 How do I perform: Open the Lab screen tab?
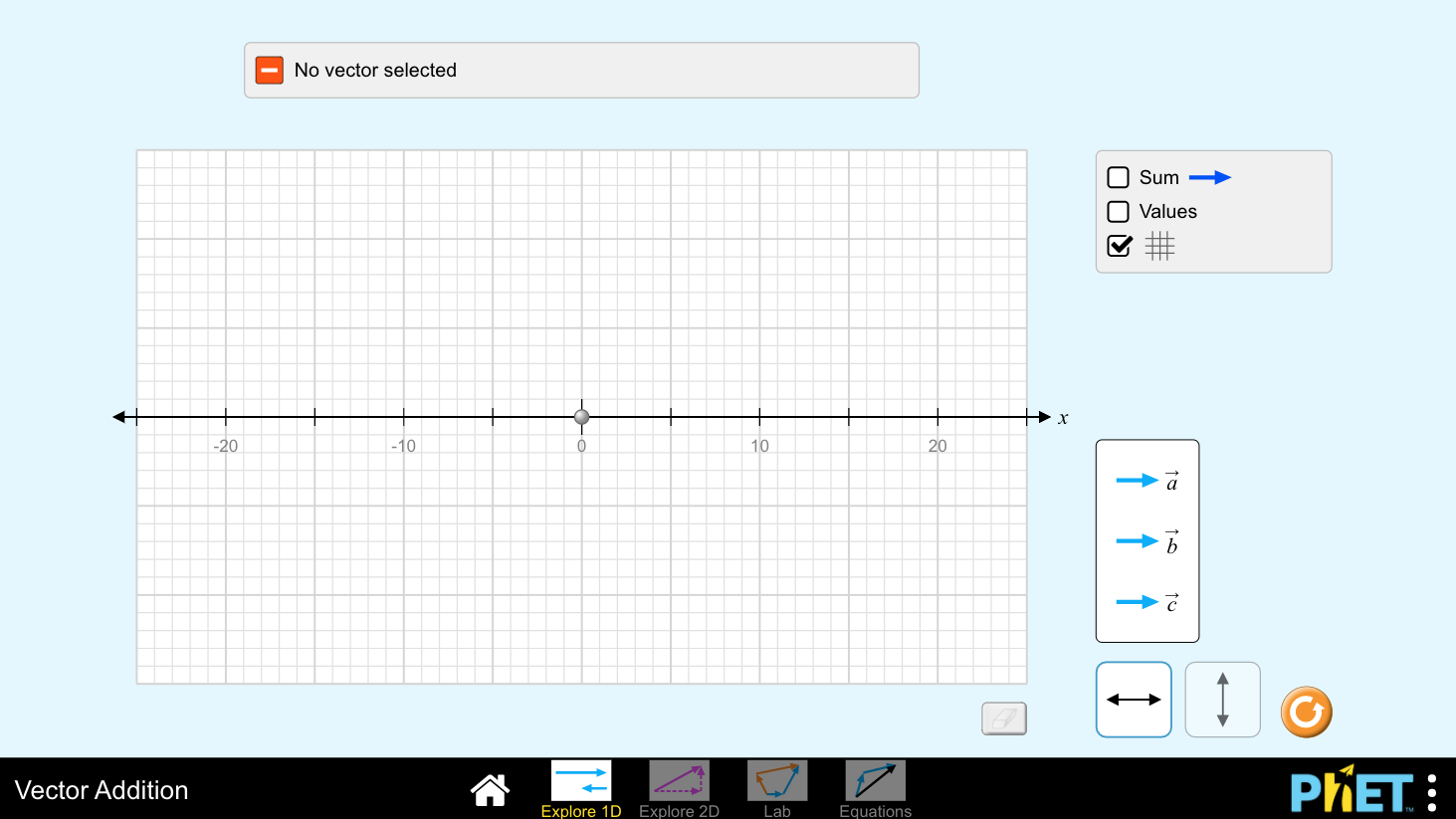[x=776, y=781]
